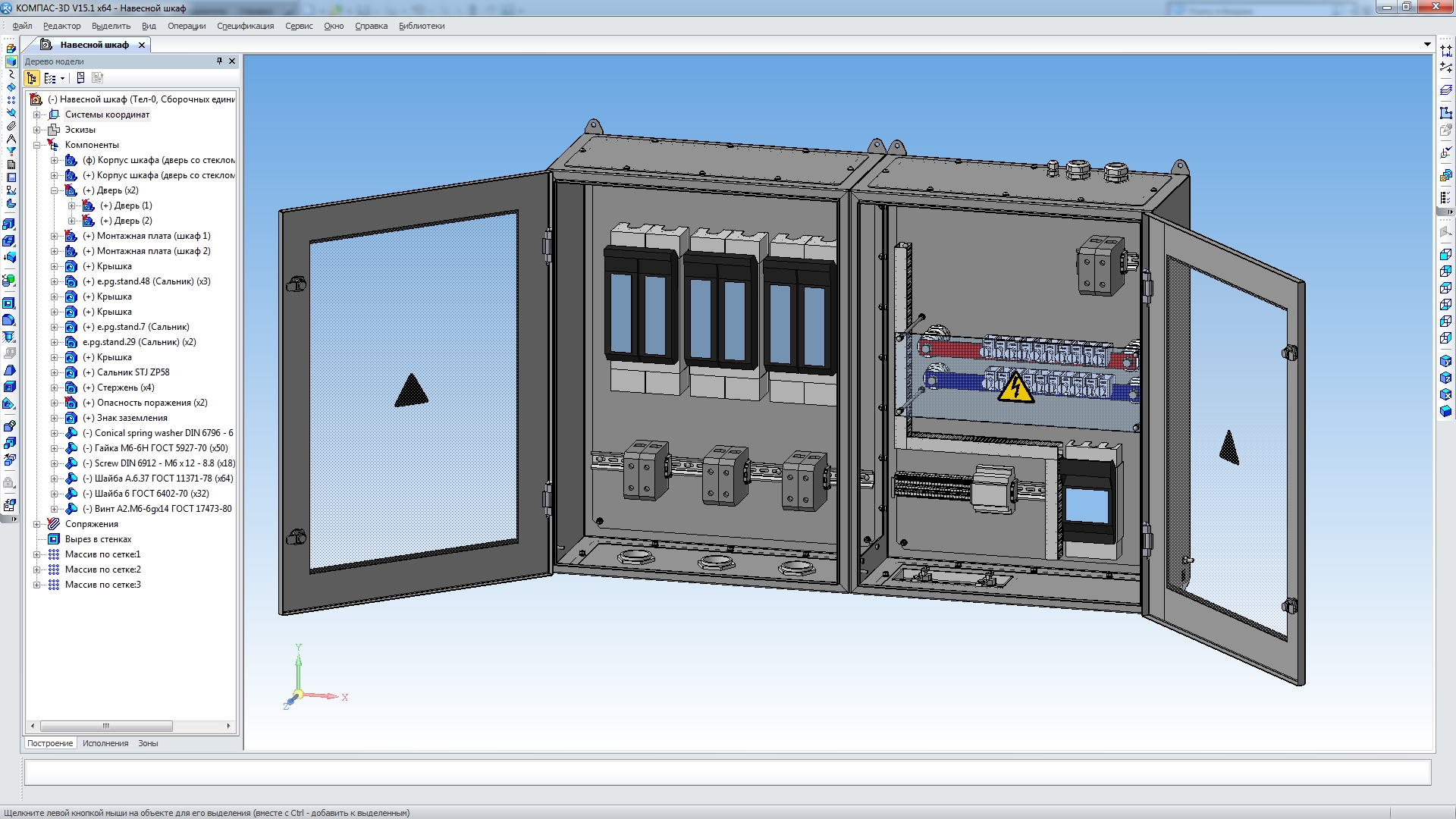Close the Навесной шкаф document tab
This screenshot has width=1456, height=819.
(x=141, y=45)
